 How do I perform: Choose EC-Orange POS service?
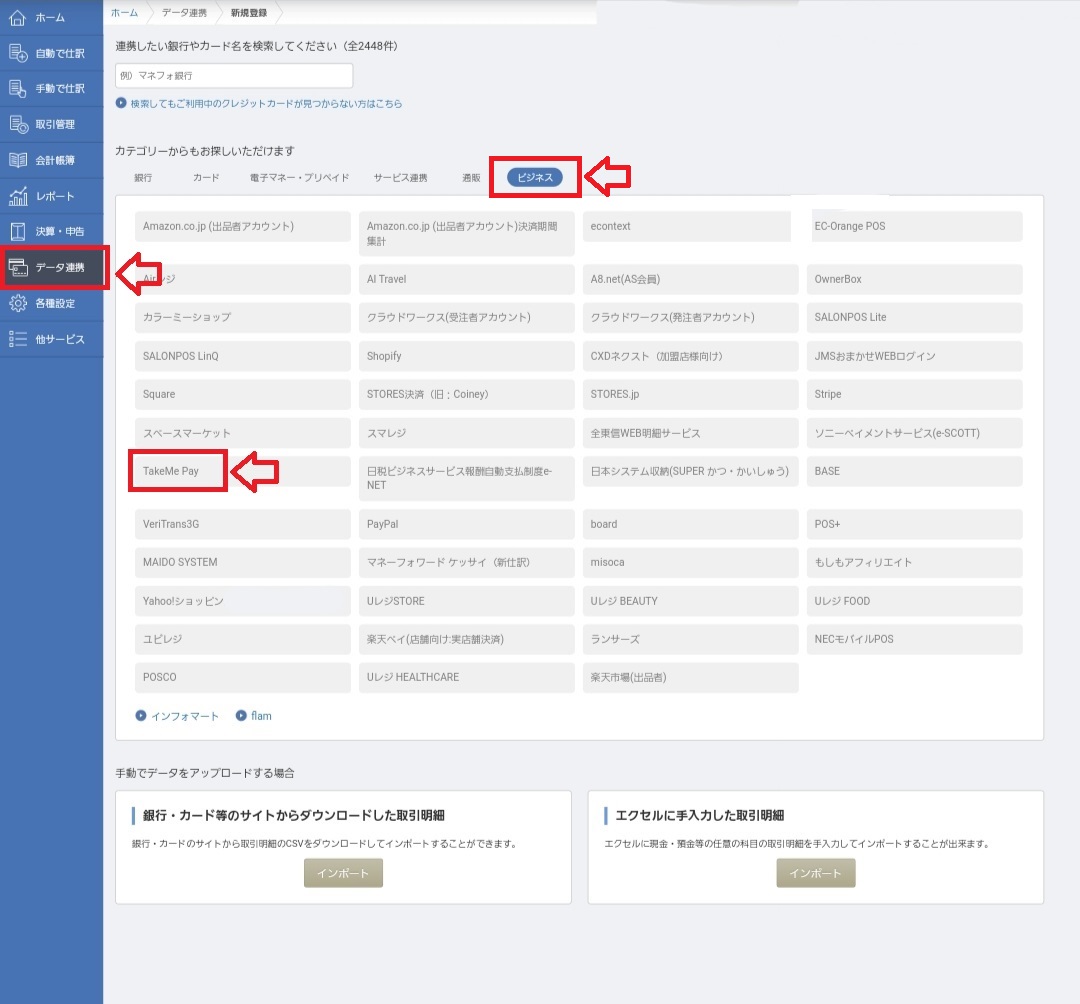pyautogui.click(x=917, y=227)
